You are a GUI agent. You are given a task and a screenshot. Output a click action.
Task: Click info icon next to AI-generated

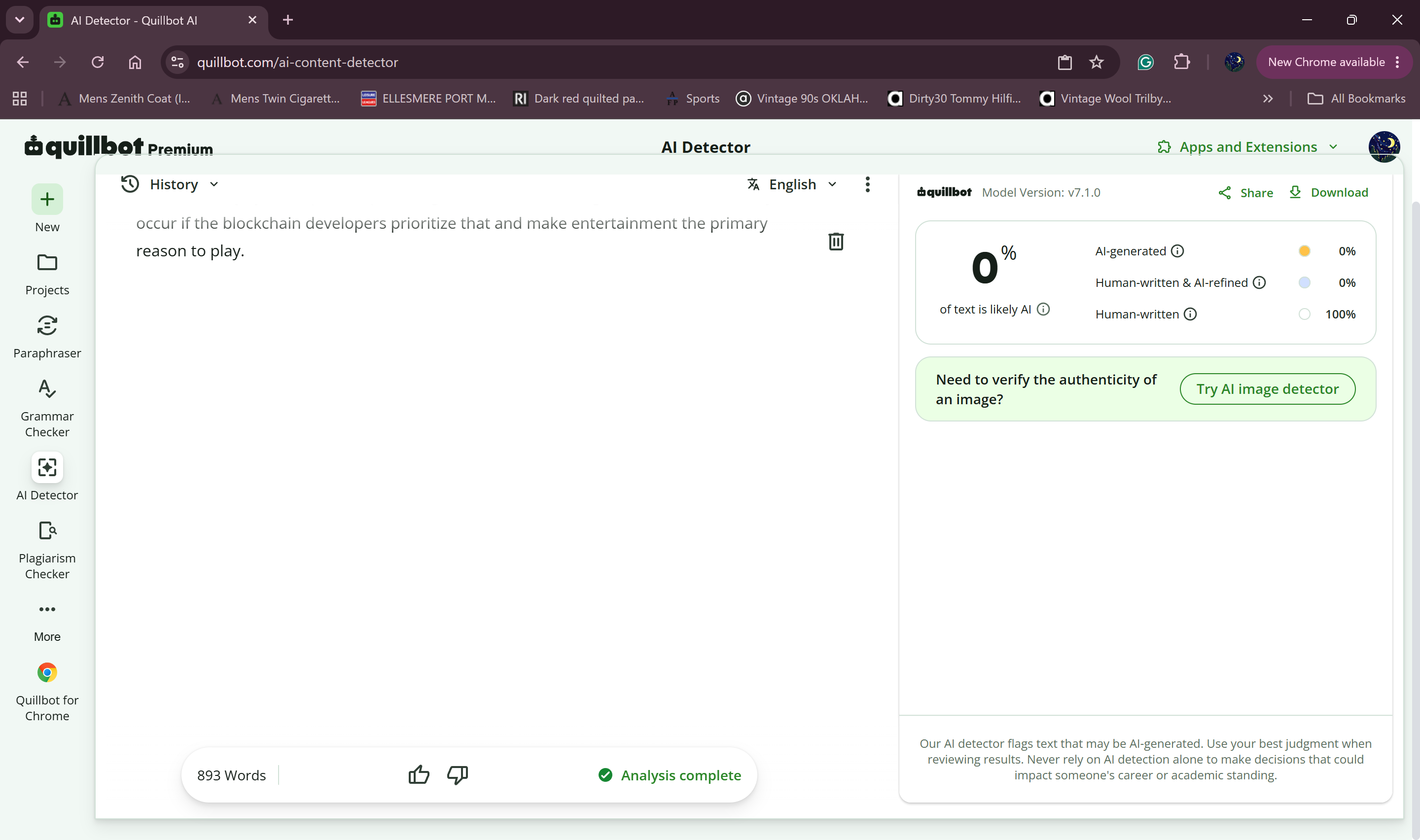(1177, 251)
